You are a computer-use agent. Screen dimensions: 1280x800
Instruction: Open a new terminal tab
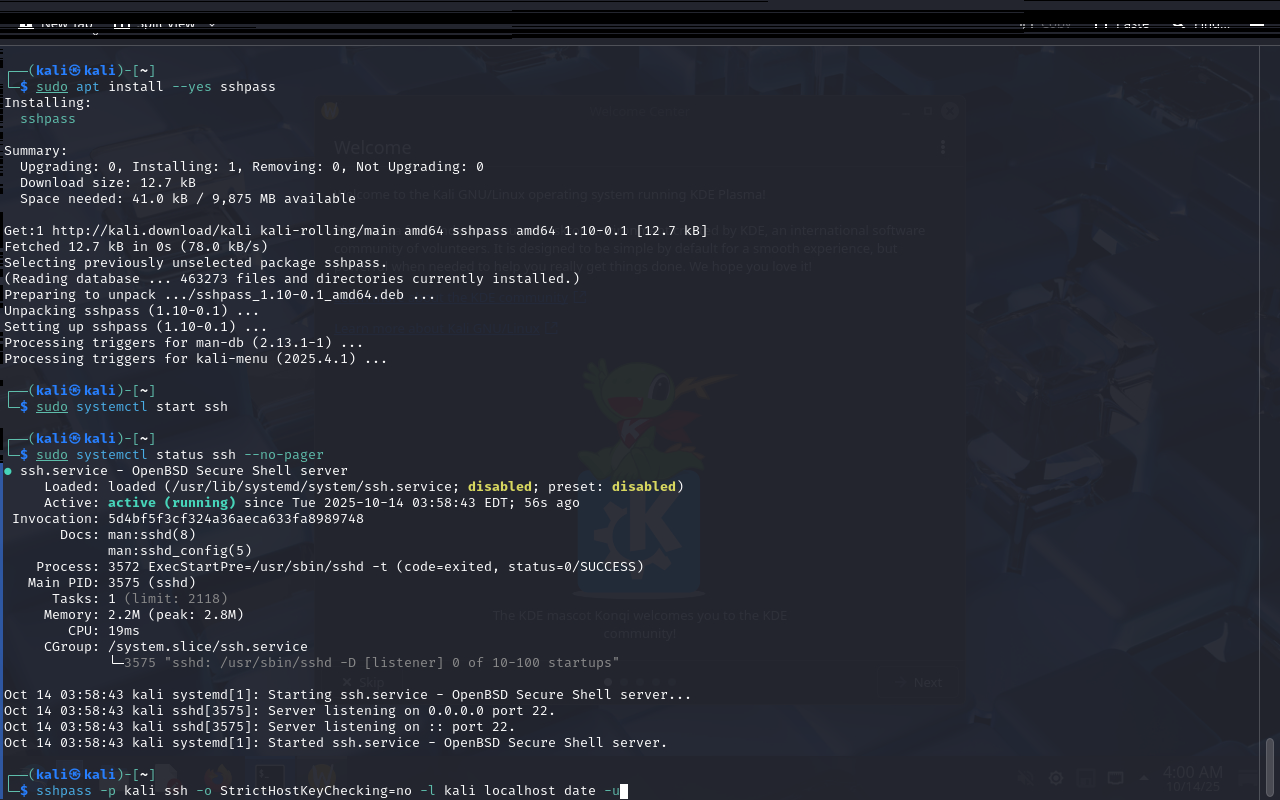coord(60,23)
